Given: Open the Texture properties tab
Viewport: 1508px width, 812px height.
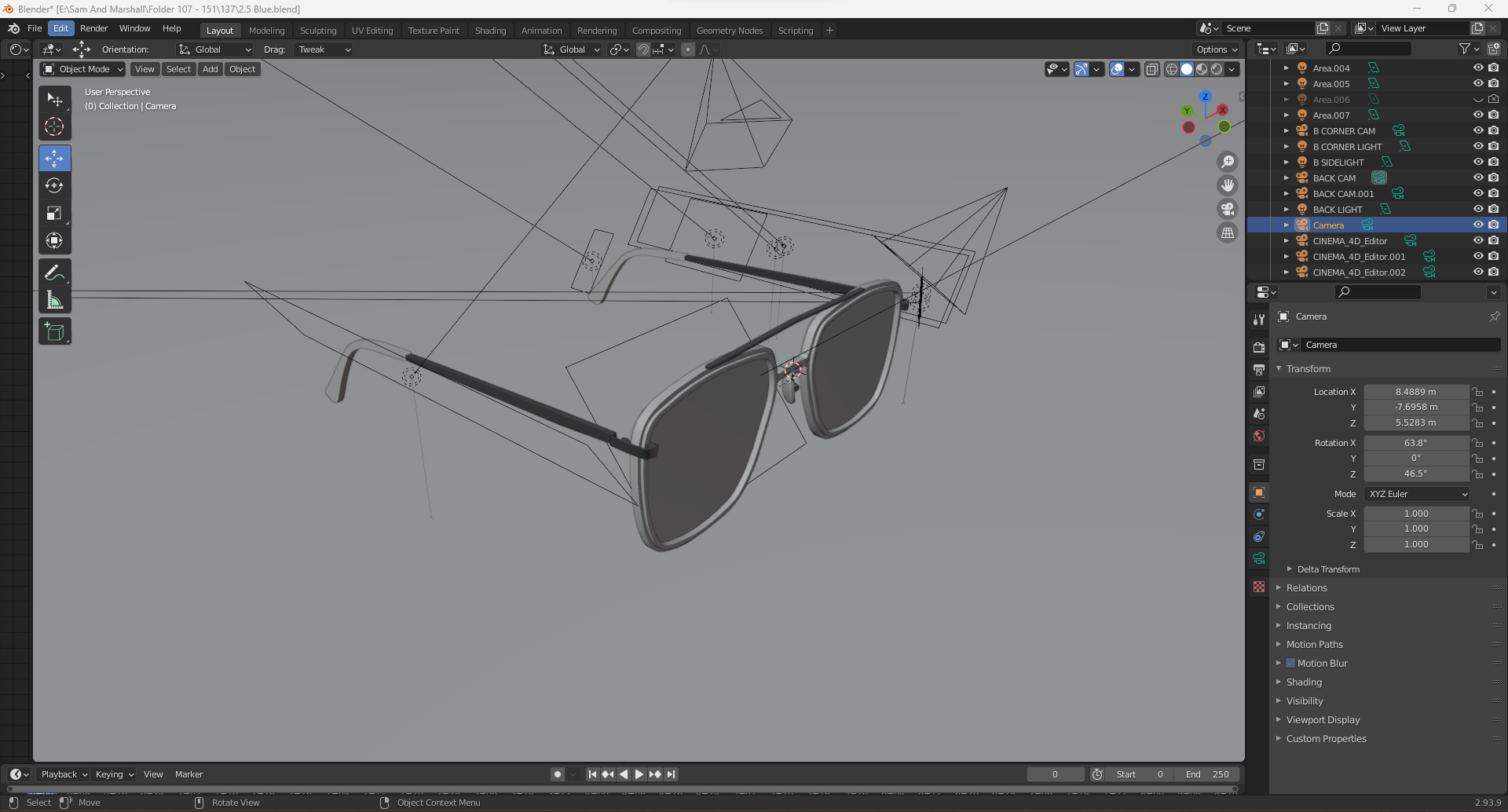Looking at the screenshot, I should pyautogui.click(x=1259, y=587).
